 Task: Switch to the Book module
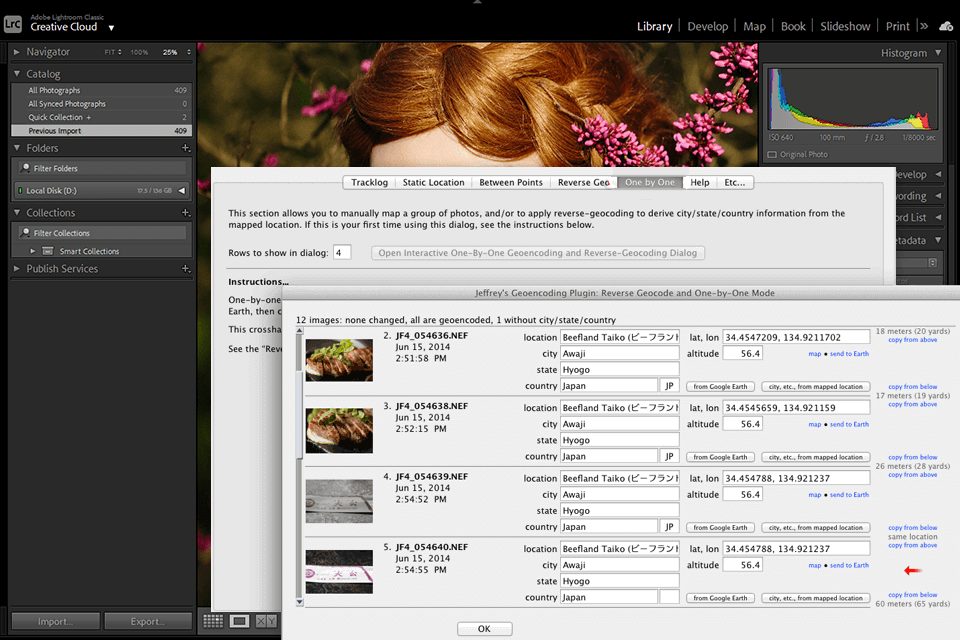pos(793,26)
